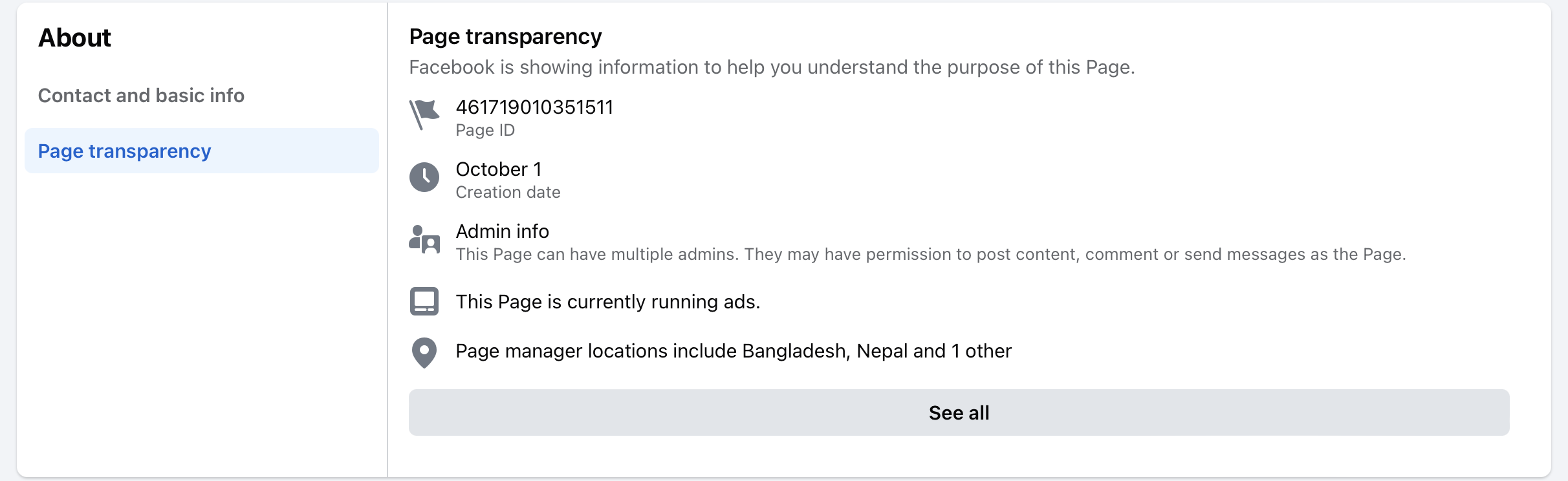
Task: Click the Page ID label
Action: (x=485, y=131)
